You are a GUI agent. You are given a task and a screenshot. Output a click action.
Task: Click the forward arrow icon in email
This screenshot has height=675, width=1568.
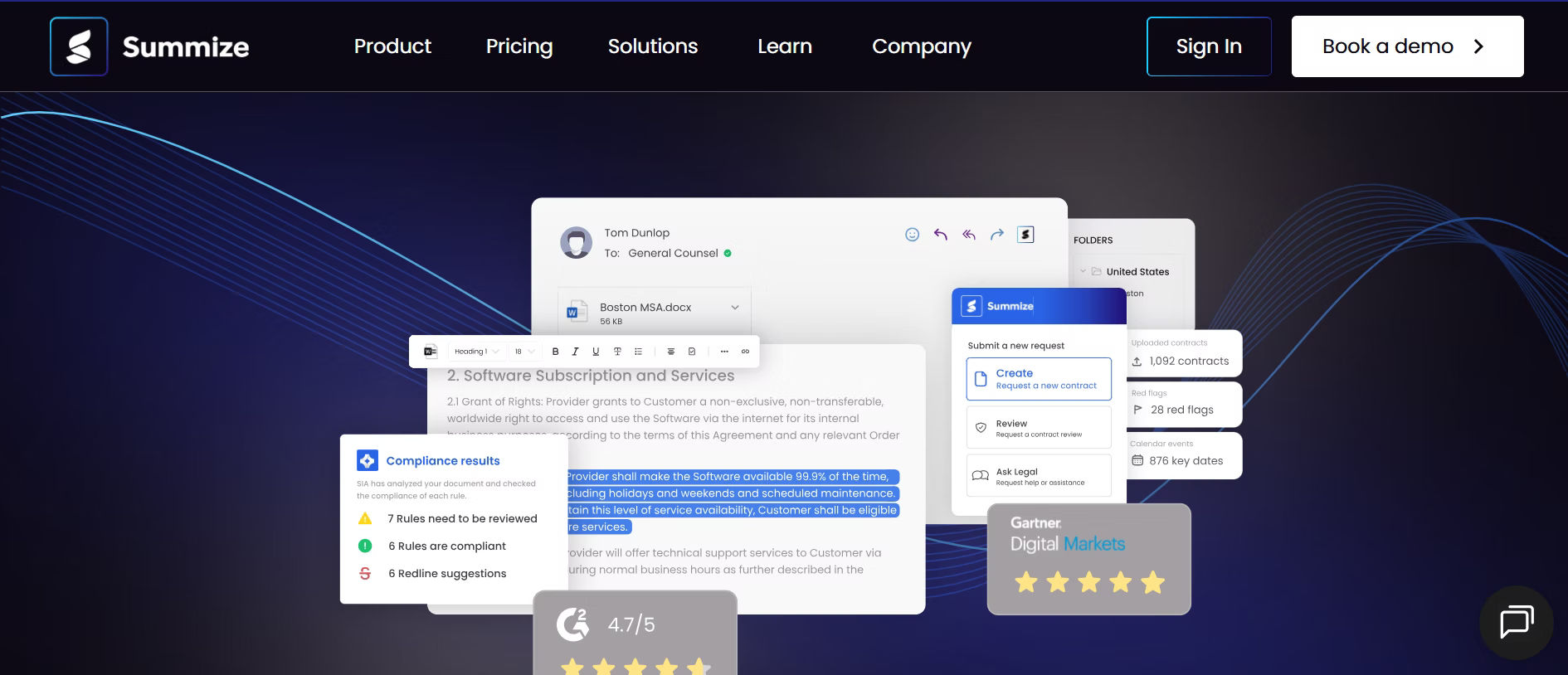(x=997, y=235)
